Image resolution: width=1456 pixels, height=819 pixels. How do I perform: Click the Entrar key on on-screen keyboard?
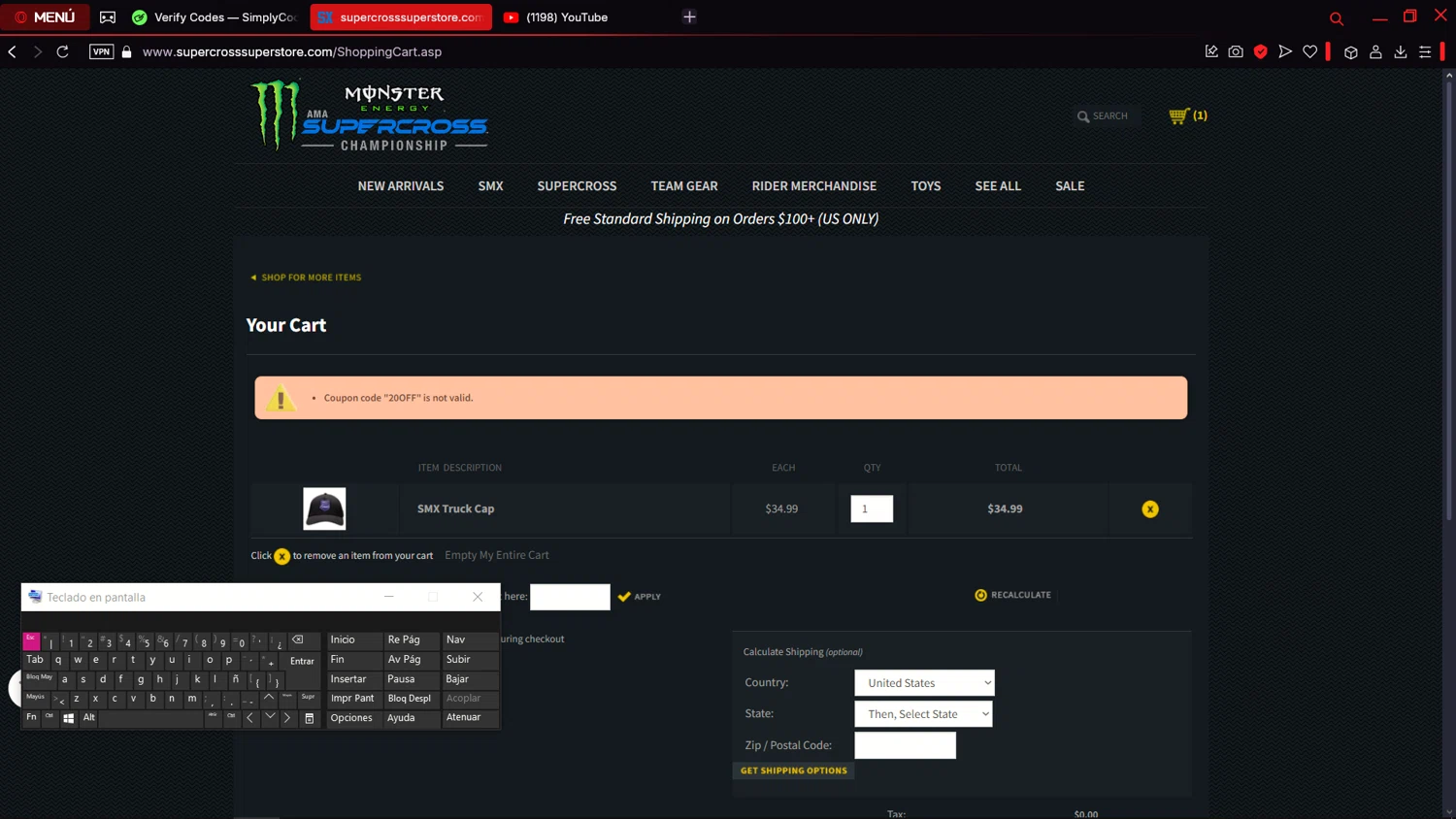tap(302, 660)
